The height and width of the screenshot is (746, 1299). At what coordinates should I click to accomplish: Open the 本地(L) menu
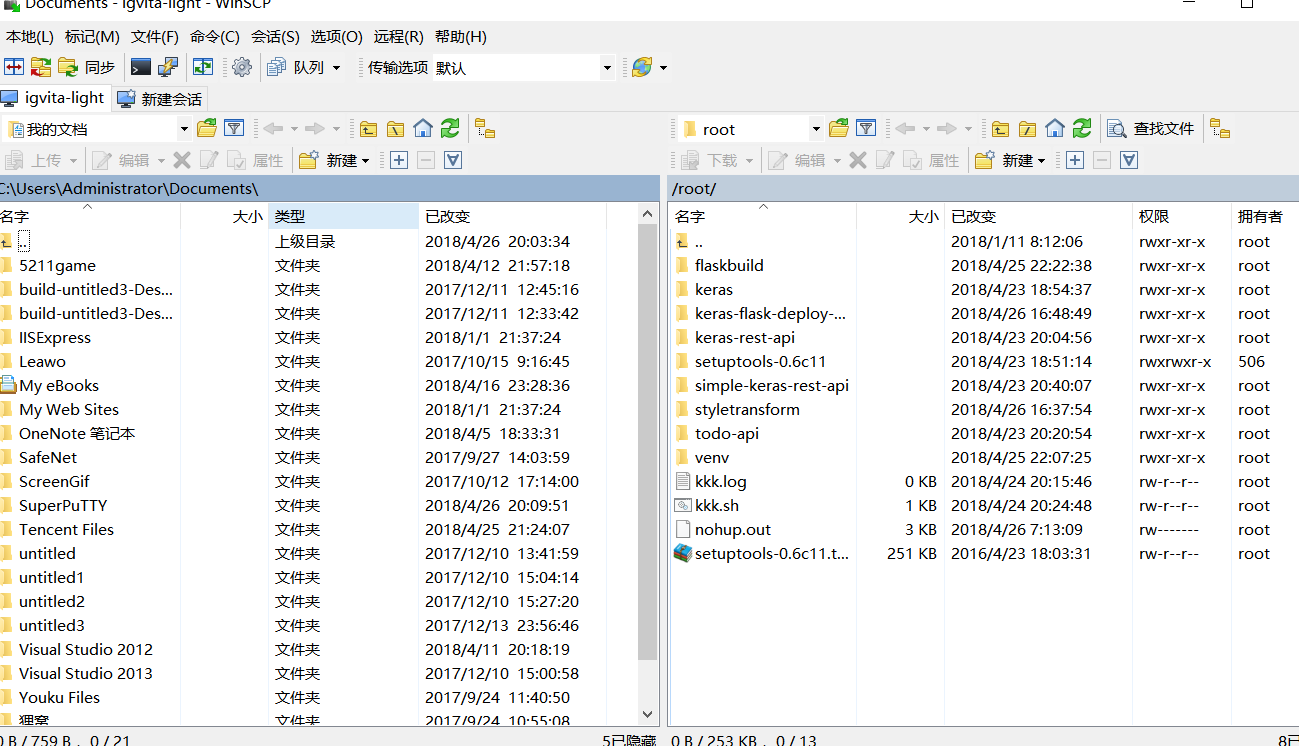[30, 37]
